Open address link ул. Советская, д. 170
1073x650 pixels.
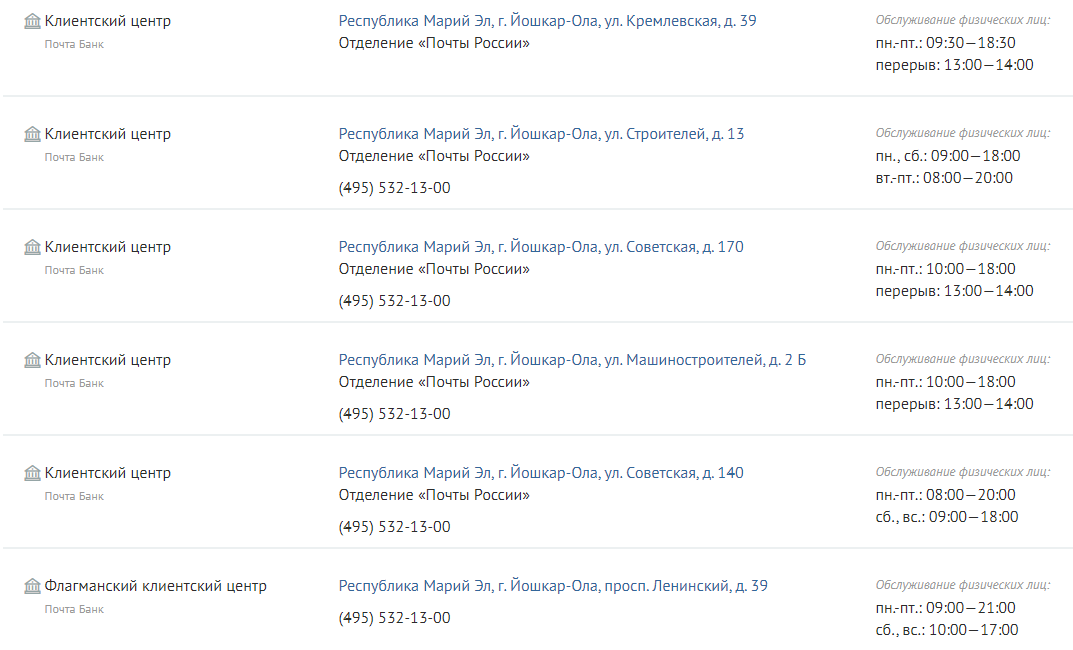(x=541, y=247)
